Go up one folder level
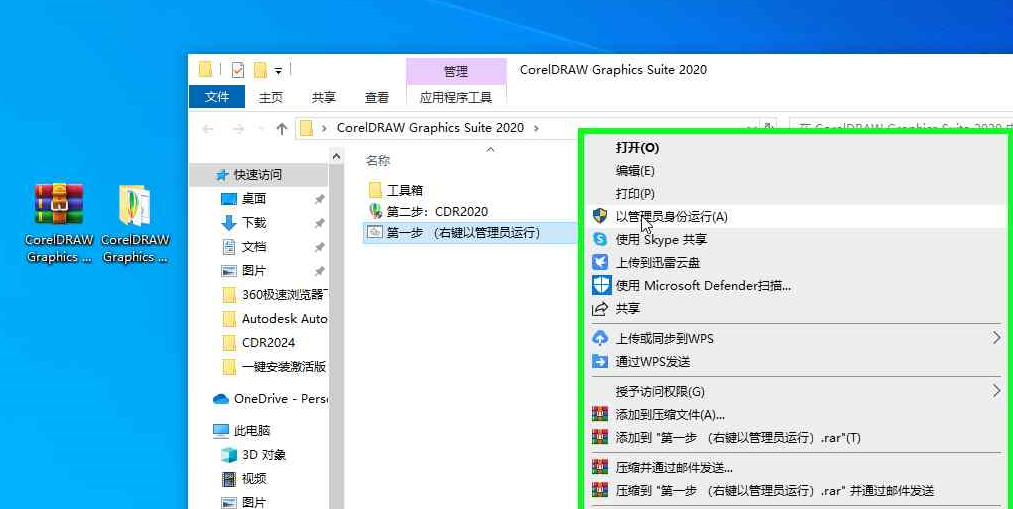This screenshot has width=1013, height=509. click(x=282, y=129)
